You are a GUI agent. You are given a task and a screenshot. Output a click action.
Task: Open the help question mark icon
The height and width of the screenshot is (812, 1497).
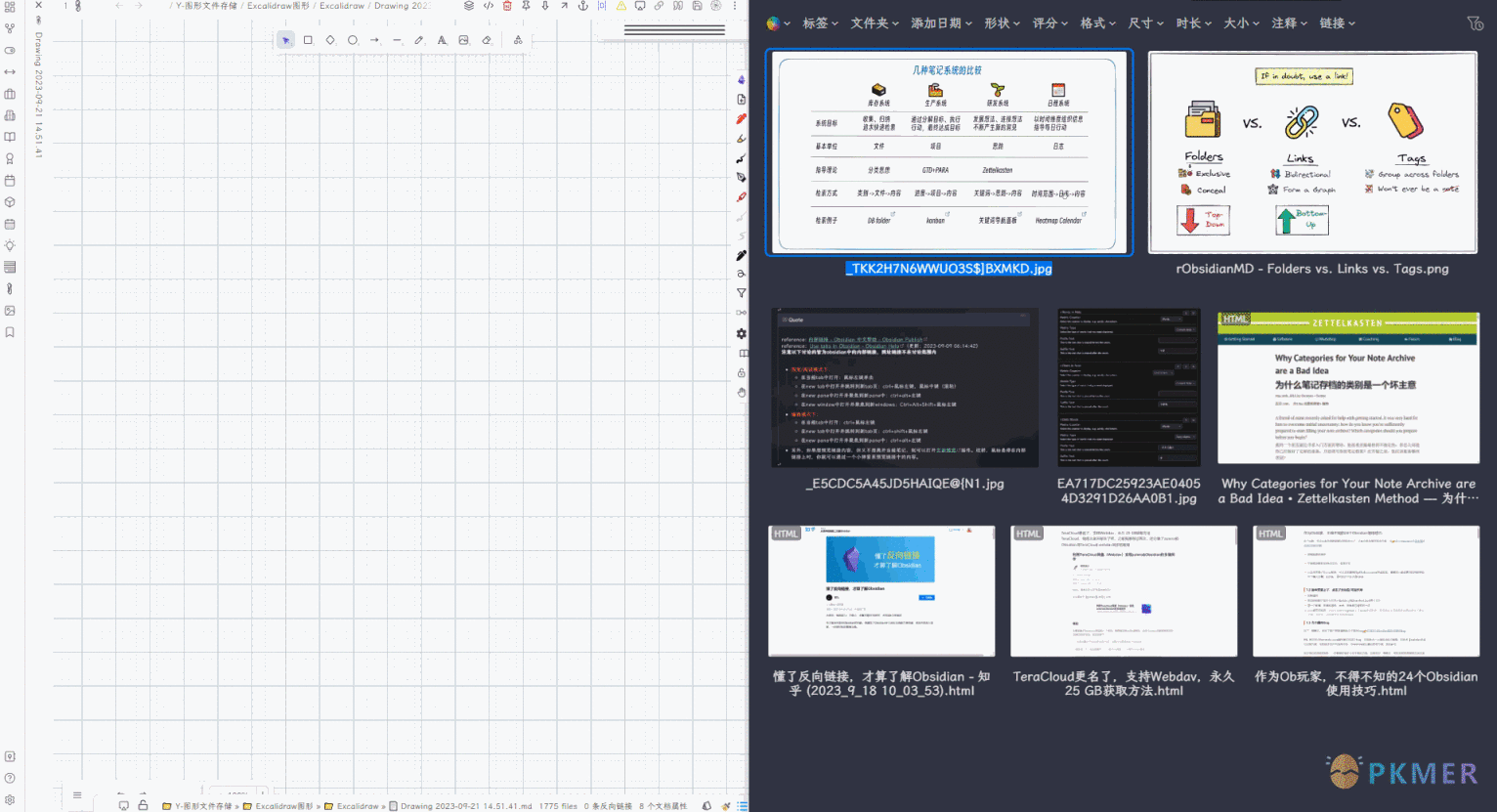(10, 778)
